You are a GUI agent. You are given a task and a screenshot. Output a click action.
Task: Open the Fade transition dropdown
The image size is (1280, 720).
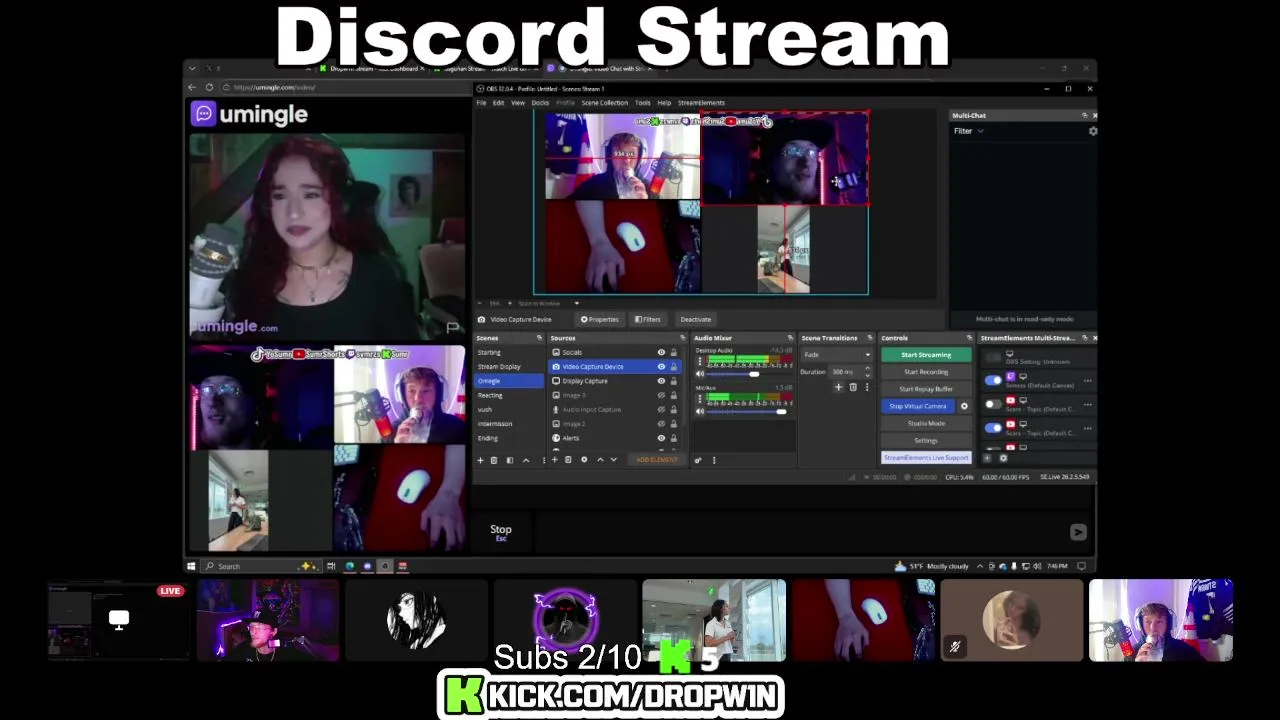coord(836,354)
